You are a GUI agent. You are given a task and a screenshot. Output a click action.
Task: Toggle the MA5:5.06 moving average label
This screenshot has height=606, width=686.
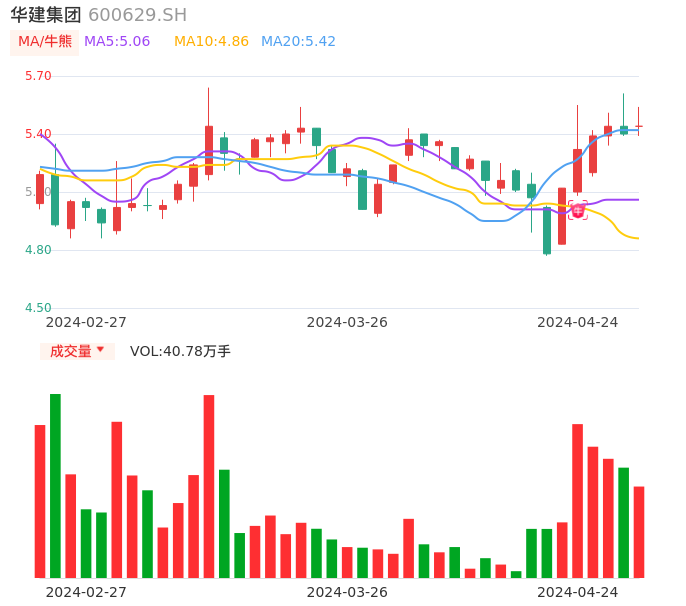tap(117, 42)
